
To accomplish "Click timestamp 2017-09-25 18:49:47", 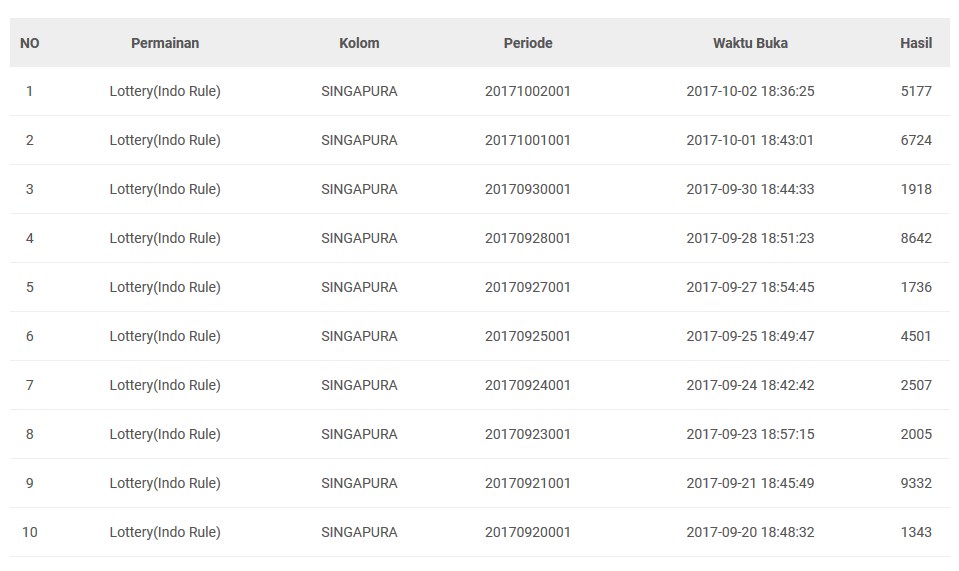I will [x=750, y=336].
